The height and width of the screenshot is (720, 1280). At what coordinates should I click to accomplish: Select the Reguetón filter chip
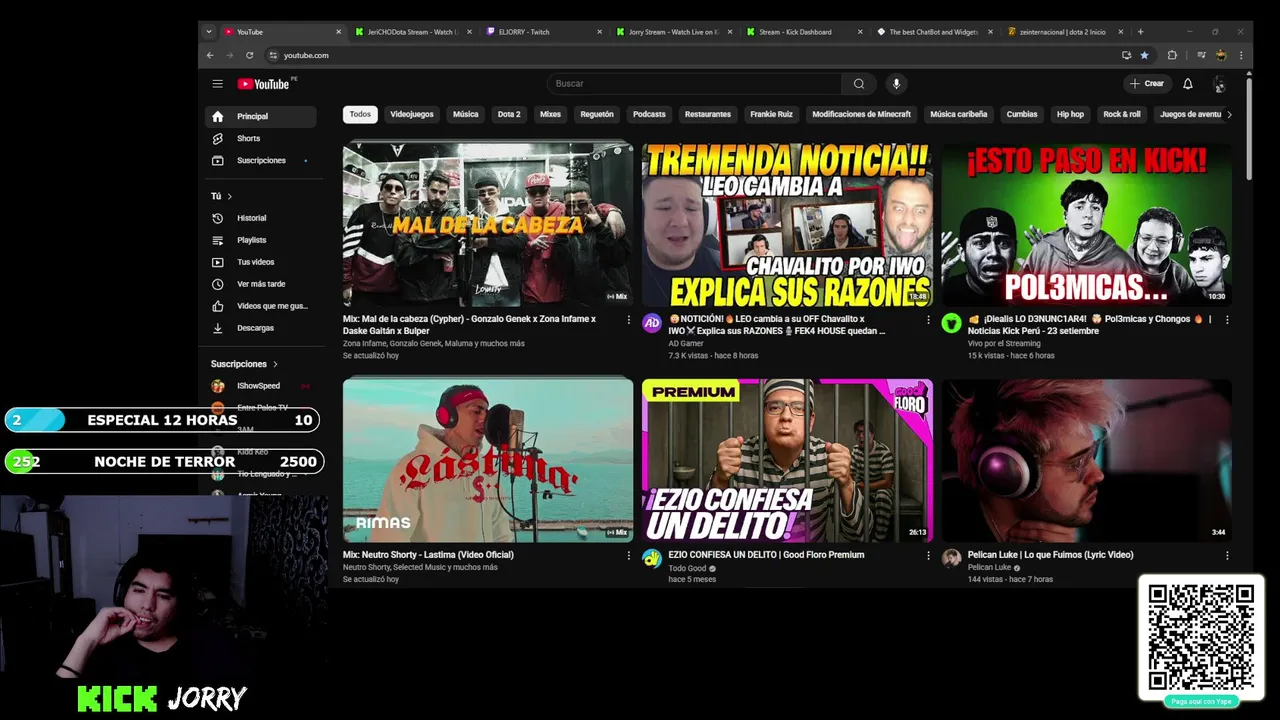click(597, 114)
